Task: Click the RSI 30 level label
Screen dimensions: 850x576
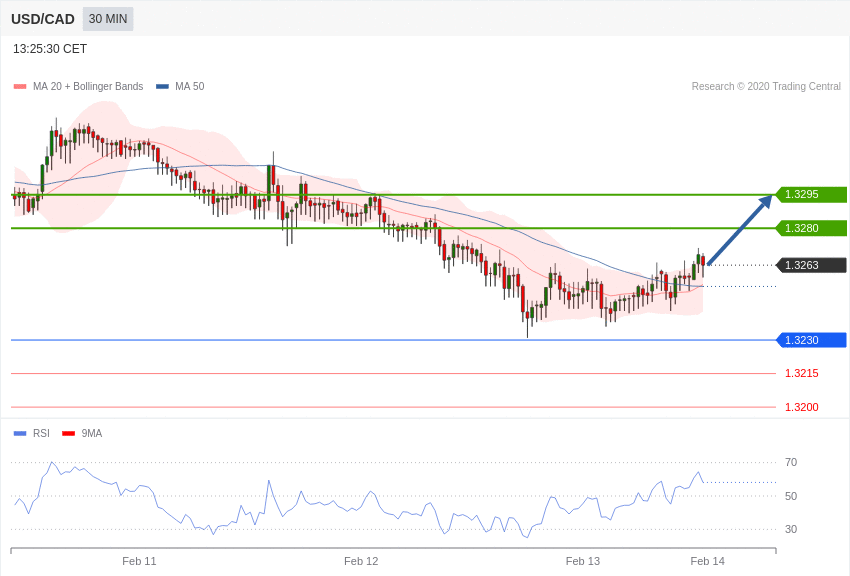Action: coord(791,529)
